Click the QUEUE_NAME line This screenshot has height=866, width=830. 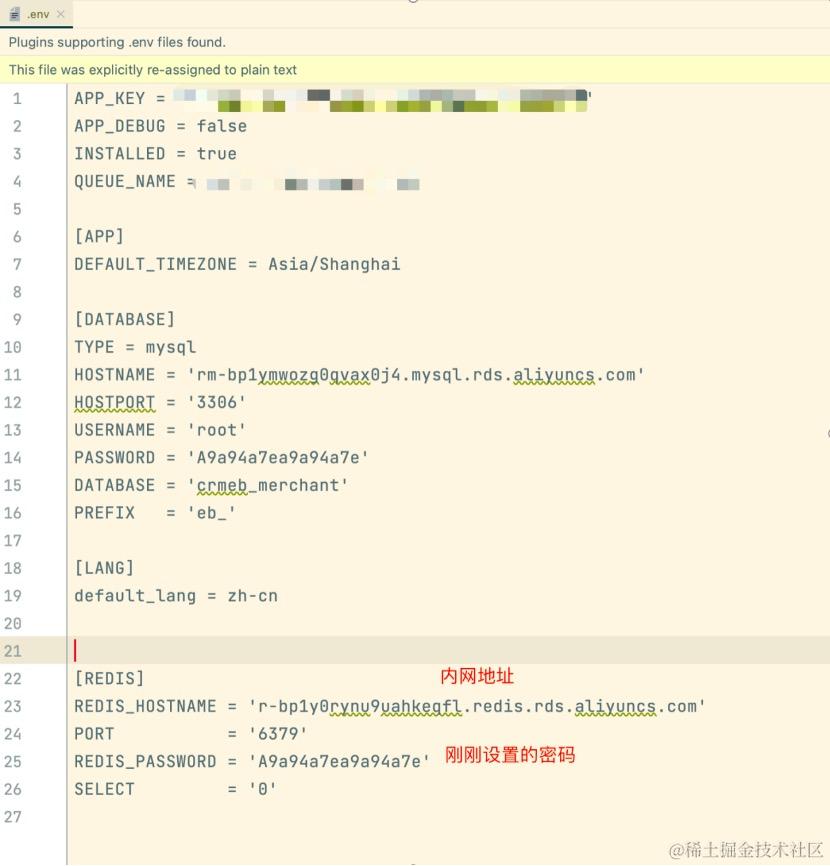point(247,182)
